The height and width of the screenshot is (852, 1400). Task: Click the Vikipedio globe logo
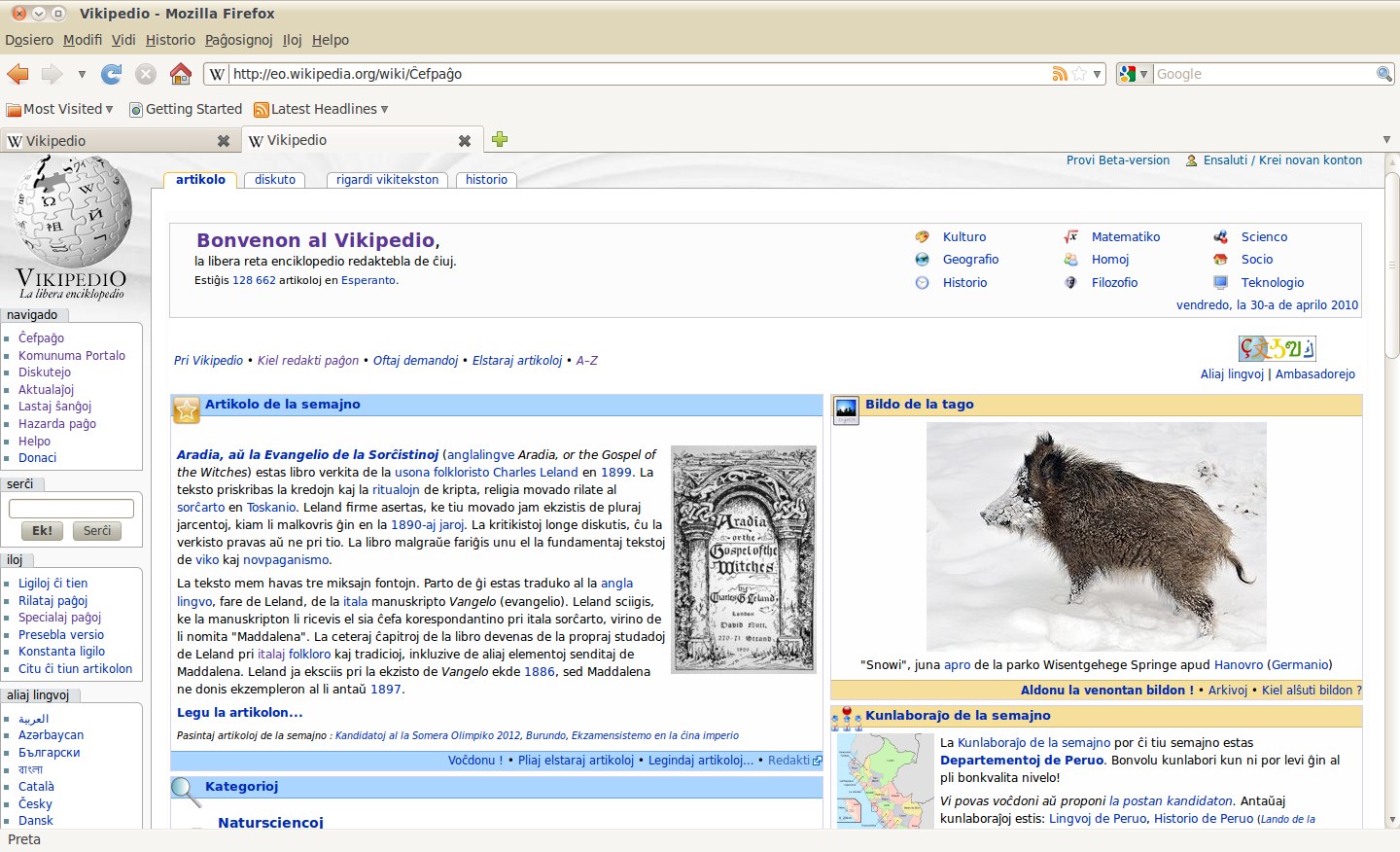tap(72, 211)
